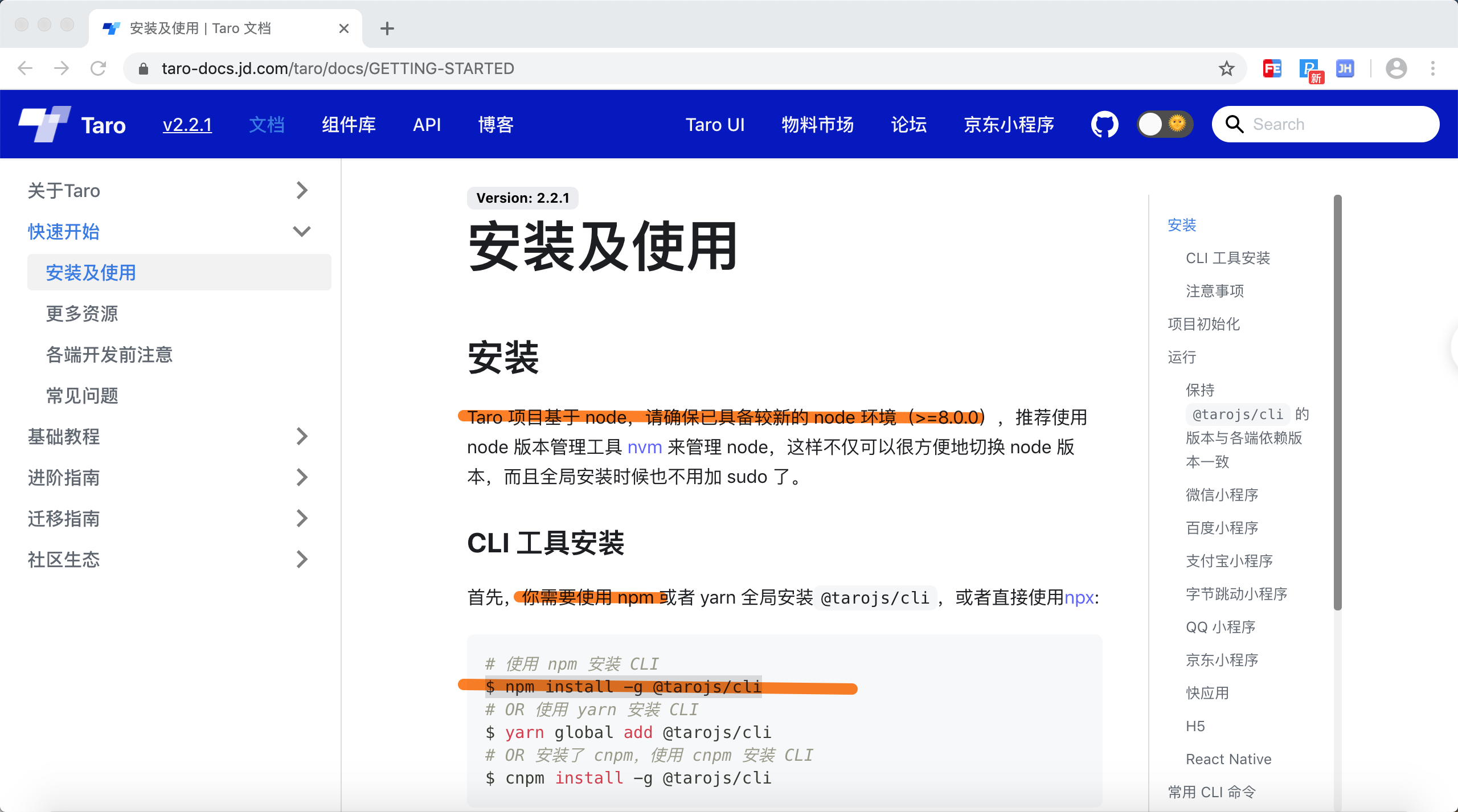Jump to 项目初始化 in table of contents
1458x812 pixels.
tap(1203, 324)
